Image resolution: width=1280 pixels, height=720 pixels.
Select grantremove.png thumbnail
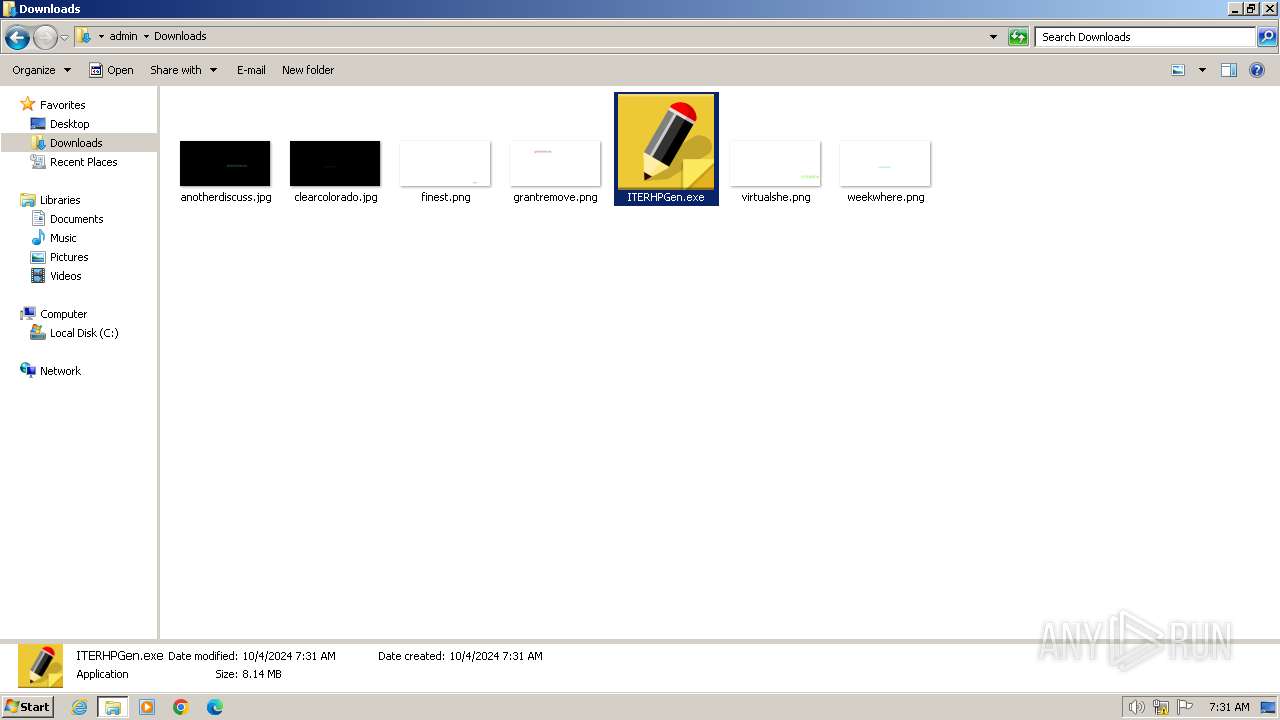555,163
